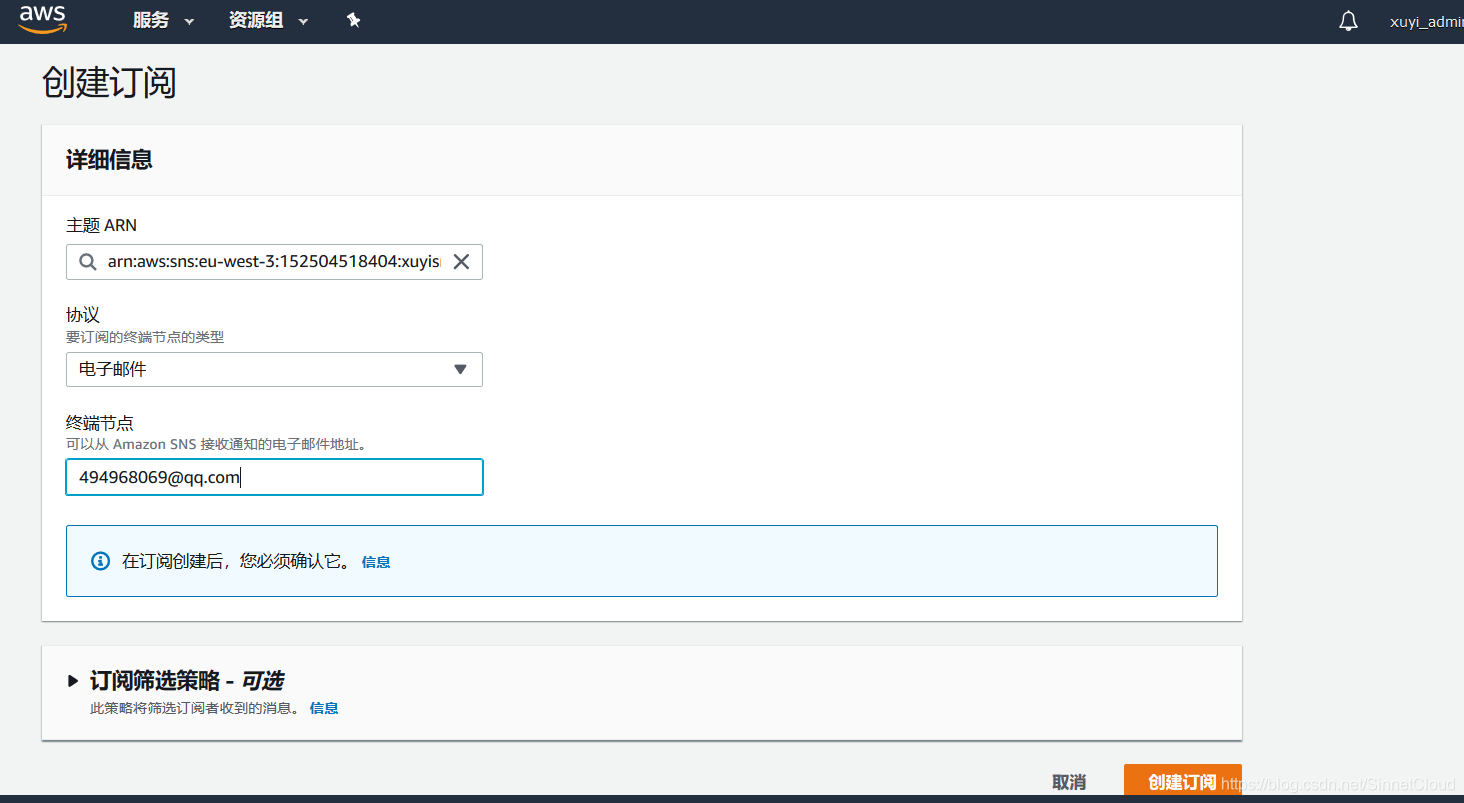
Task: Open the 资源组 resource groups menu
Action: [268, 21]
